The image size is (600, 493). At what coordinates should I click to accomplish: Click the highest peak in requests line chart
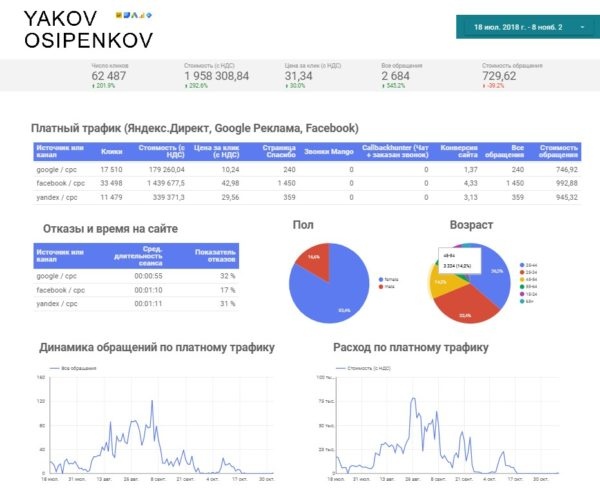pyautogui.click(x=152, y=401)
